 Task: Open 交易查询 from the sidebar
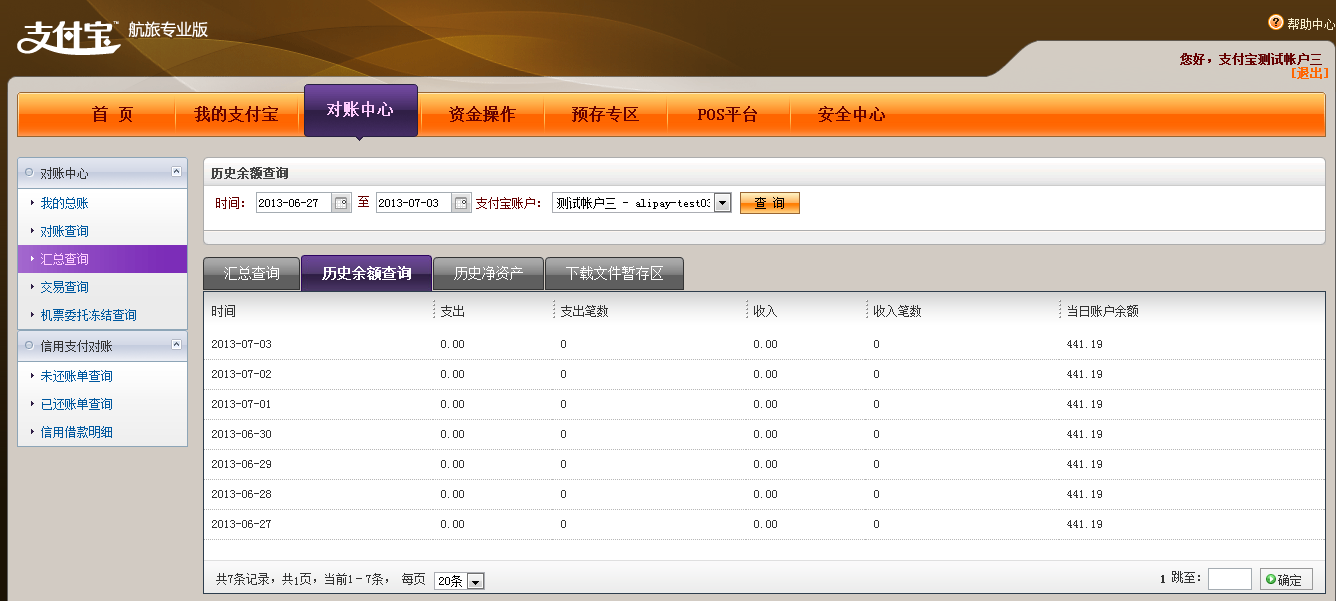coord(64,287)
